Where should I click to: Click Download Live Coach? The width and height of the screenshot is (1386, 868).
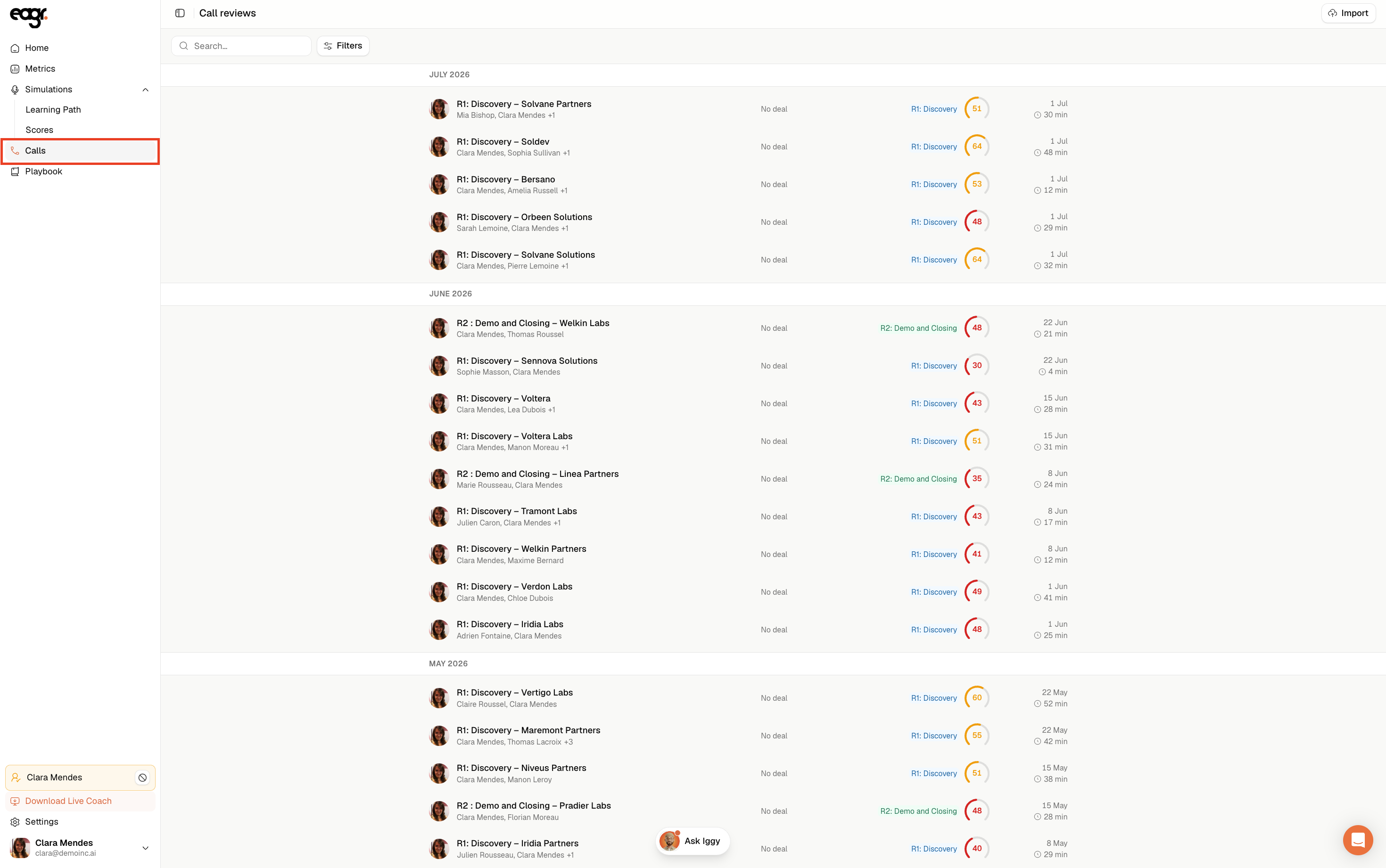point(80,801)
